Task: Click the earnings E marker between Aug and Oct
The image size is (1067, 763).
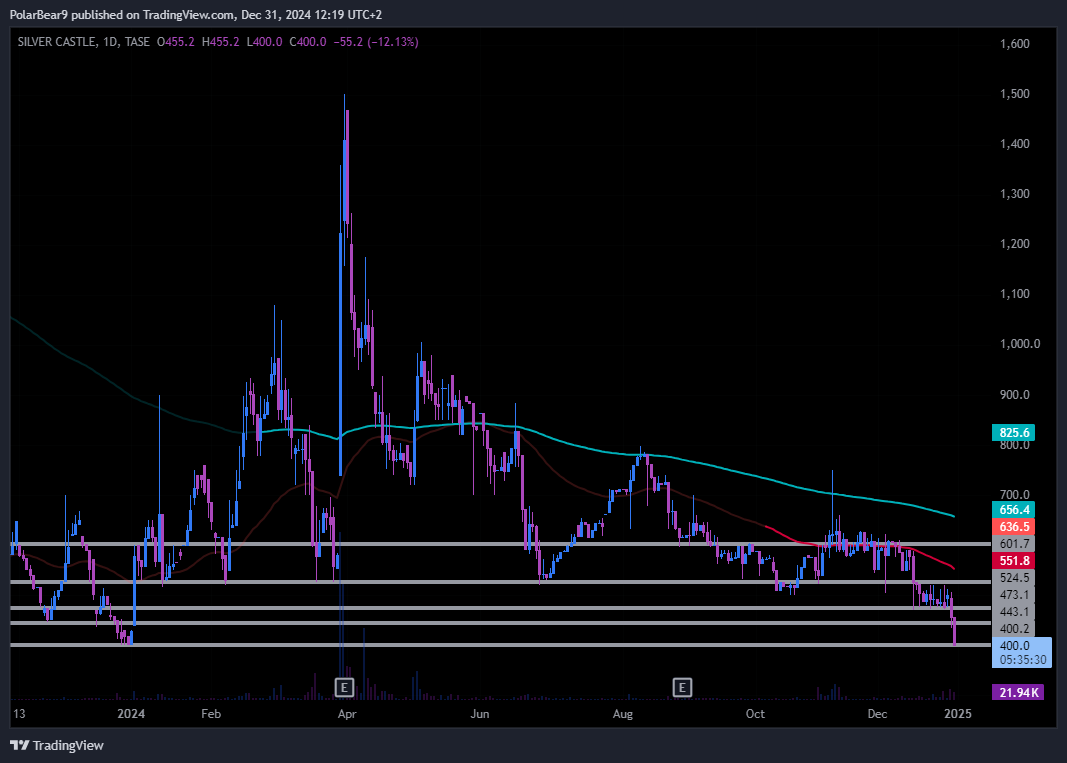Action: pos(682,687)
